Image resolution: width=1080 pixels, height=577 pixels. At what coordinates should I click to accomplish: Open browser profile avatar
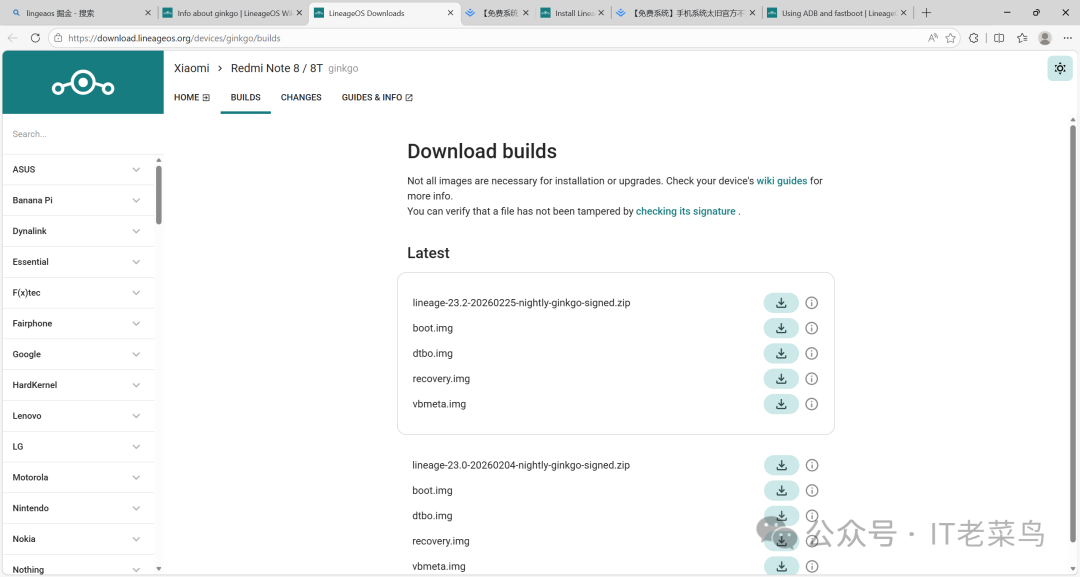pos(1045,38)
